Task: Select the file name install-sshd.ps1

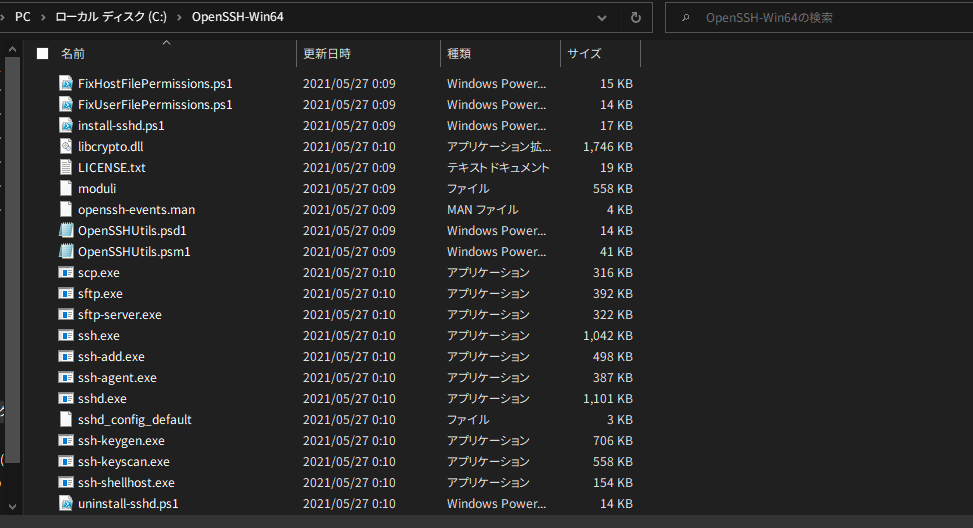Action: (121, 126)
